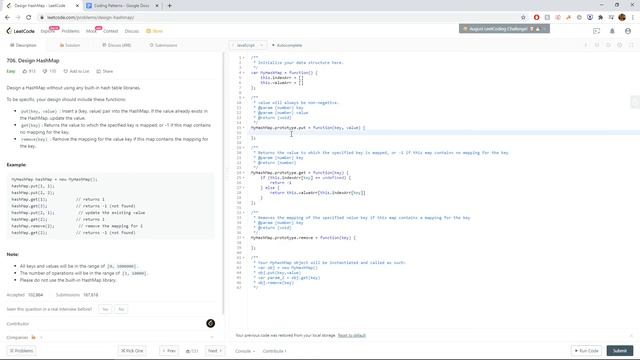The image size is (640, 360).
Task: Expand the Console panel
Action: coord(245,351)
